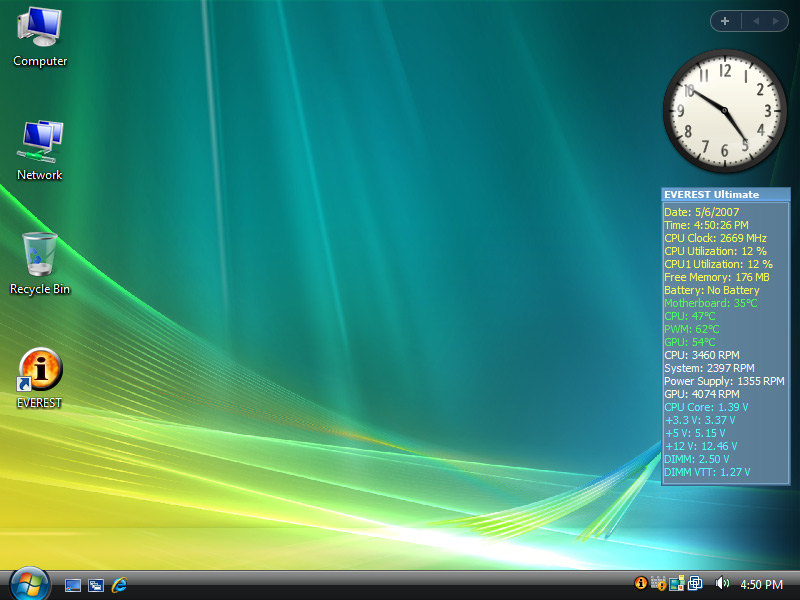Launch Internet Explorer from Quick Launch

tap(120, 584)
